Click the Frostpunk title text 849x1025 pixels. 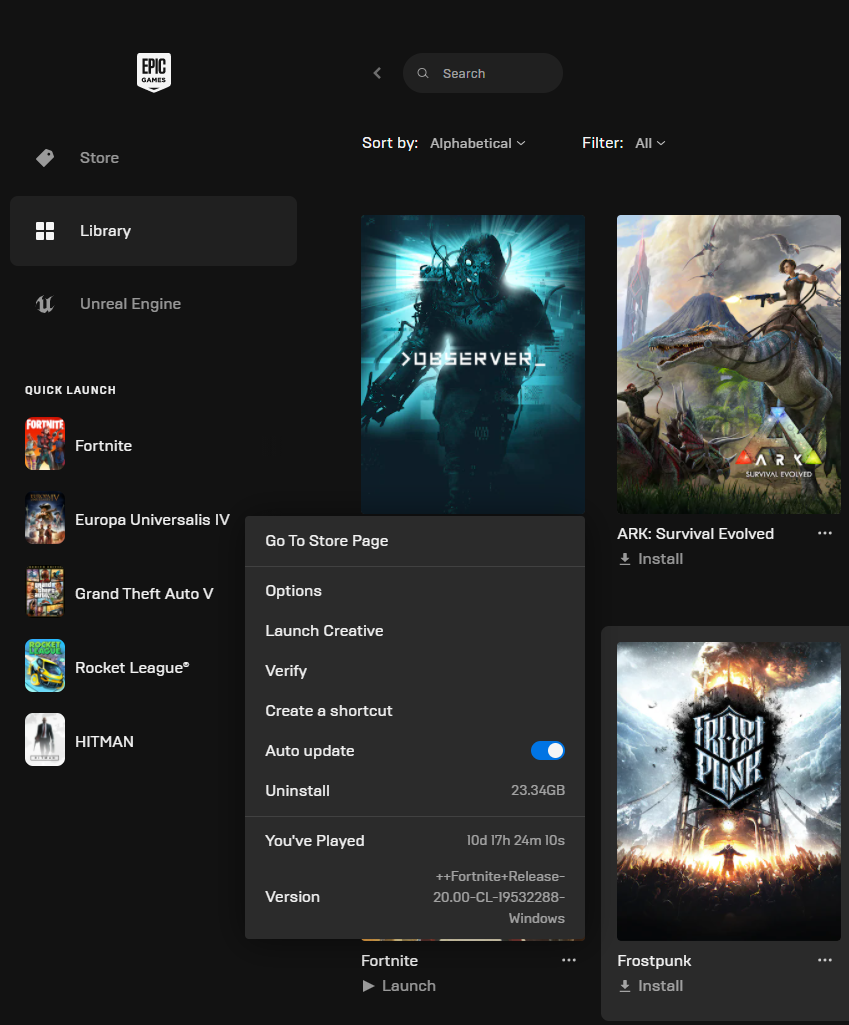654,961
